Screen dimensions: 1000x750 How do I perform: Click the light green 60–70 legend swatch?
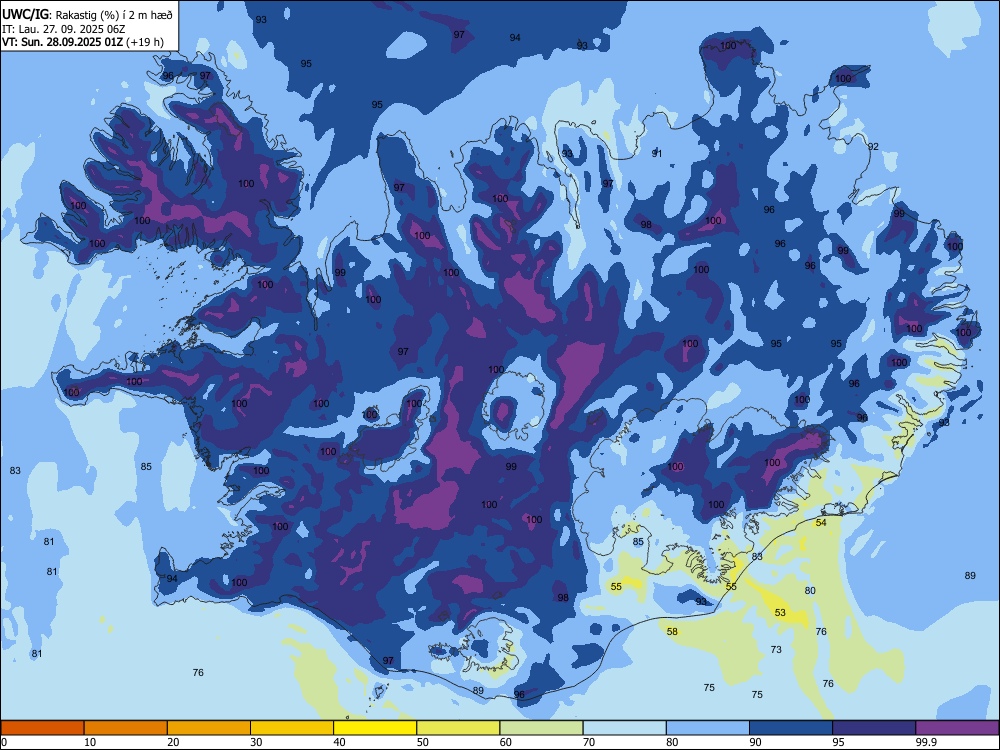coord(541,728)
